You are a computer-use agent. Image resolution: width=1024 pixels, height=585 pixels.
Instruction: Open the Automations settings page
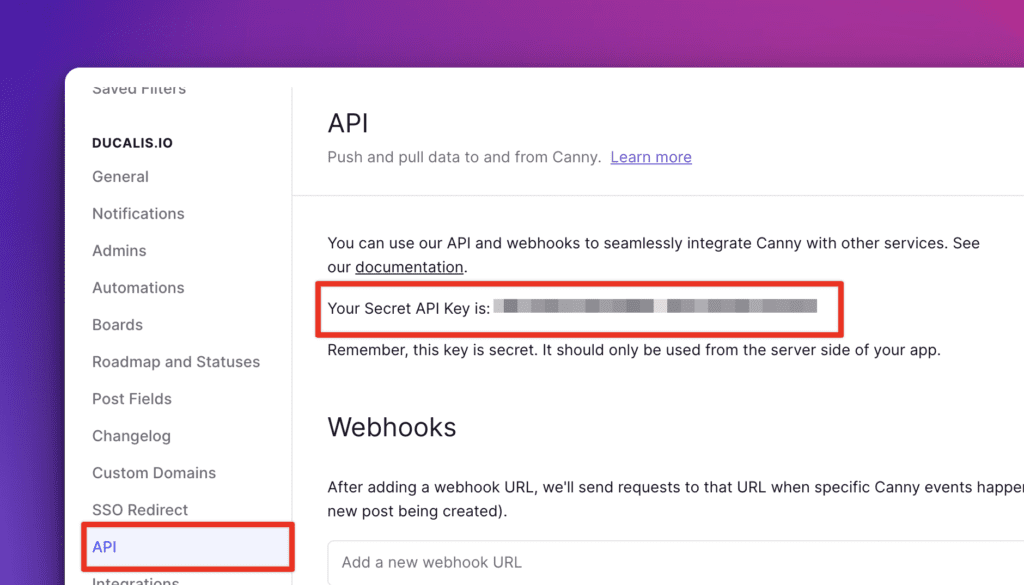(138, 287)
